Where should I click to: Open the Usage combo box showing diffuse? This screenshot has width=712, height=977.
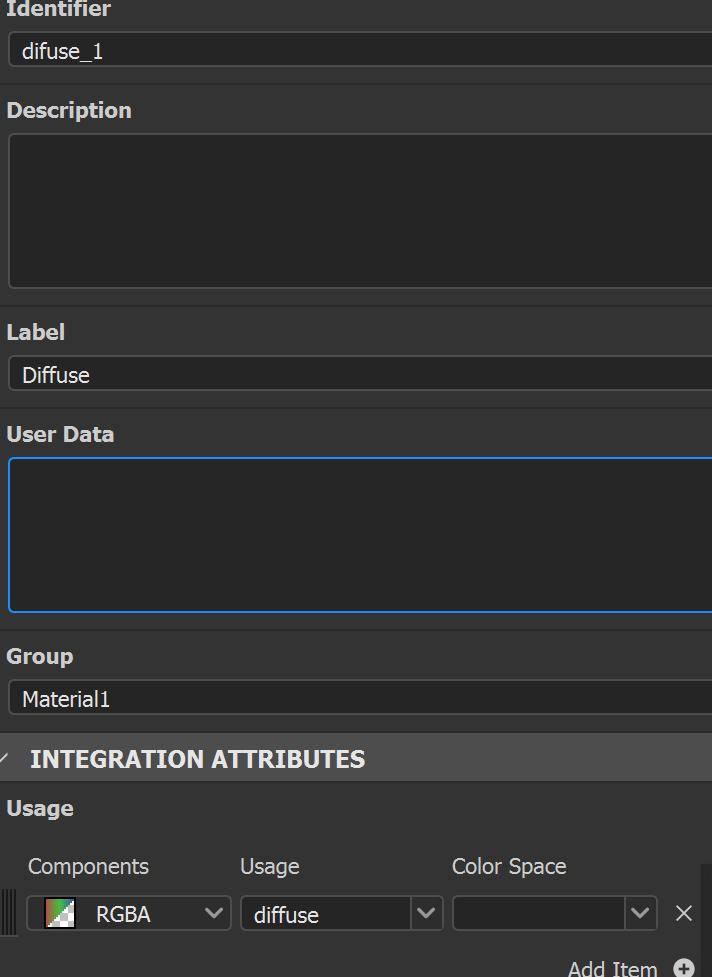click(x=330, y=913)
